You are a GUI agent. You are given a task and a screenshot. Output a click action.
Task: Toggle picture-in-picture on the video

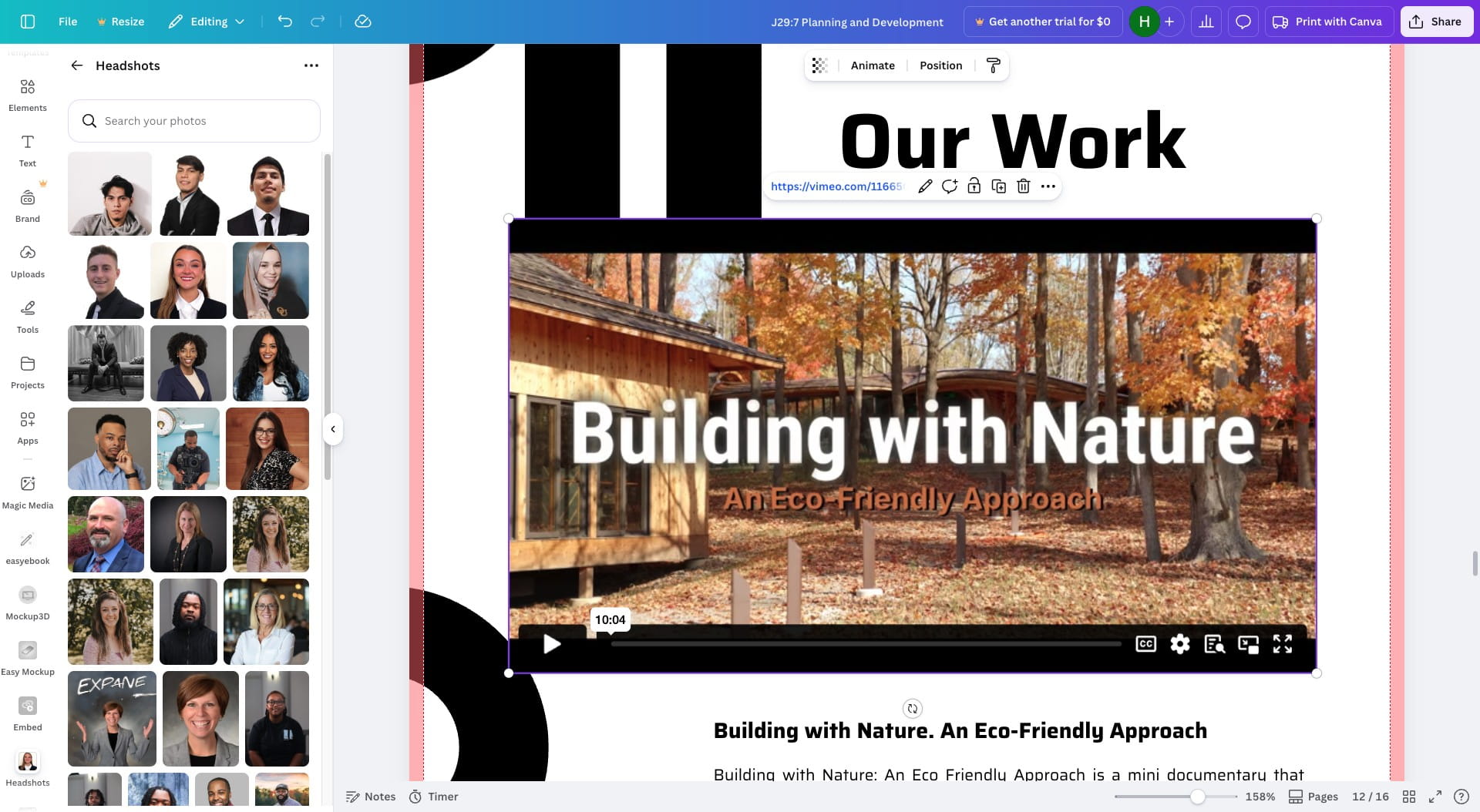click(x=1249, y=644)
